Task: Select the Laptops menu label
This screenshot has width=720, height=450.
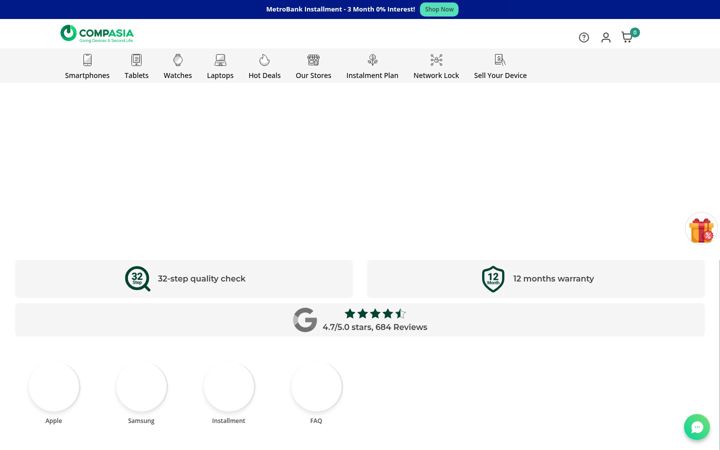Action: [220, 75]
